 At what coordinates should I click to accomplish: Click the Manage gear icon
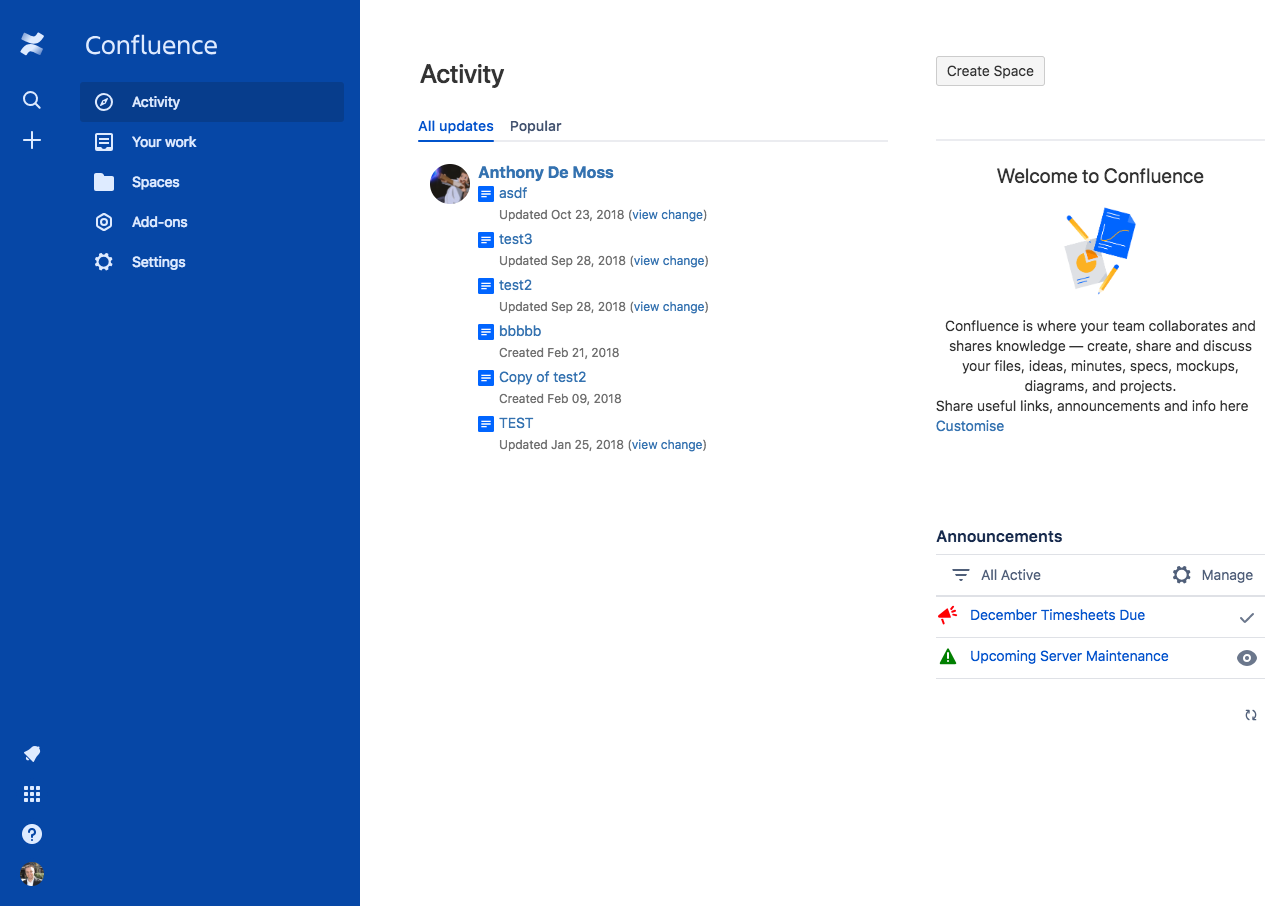tap(1182, 575)
